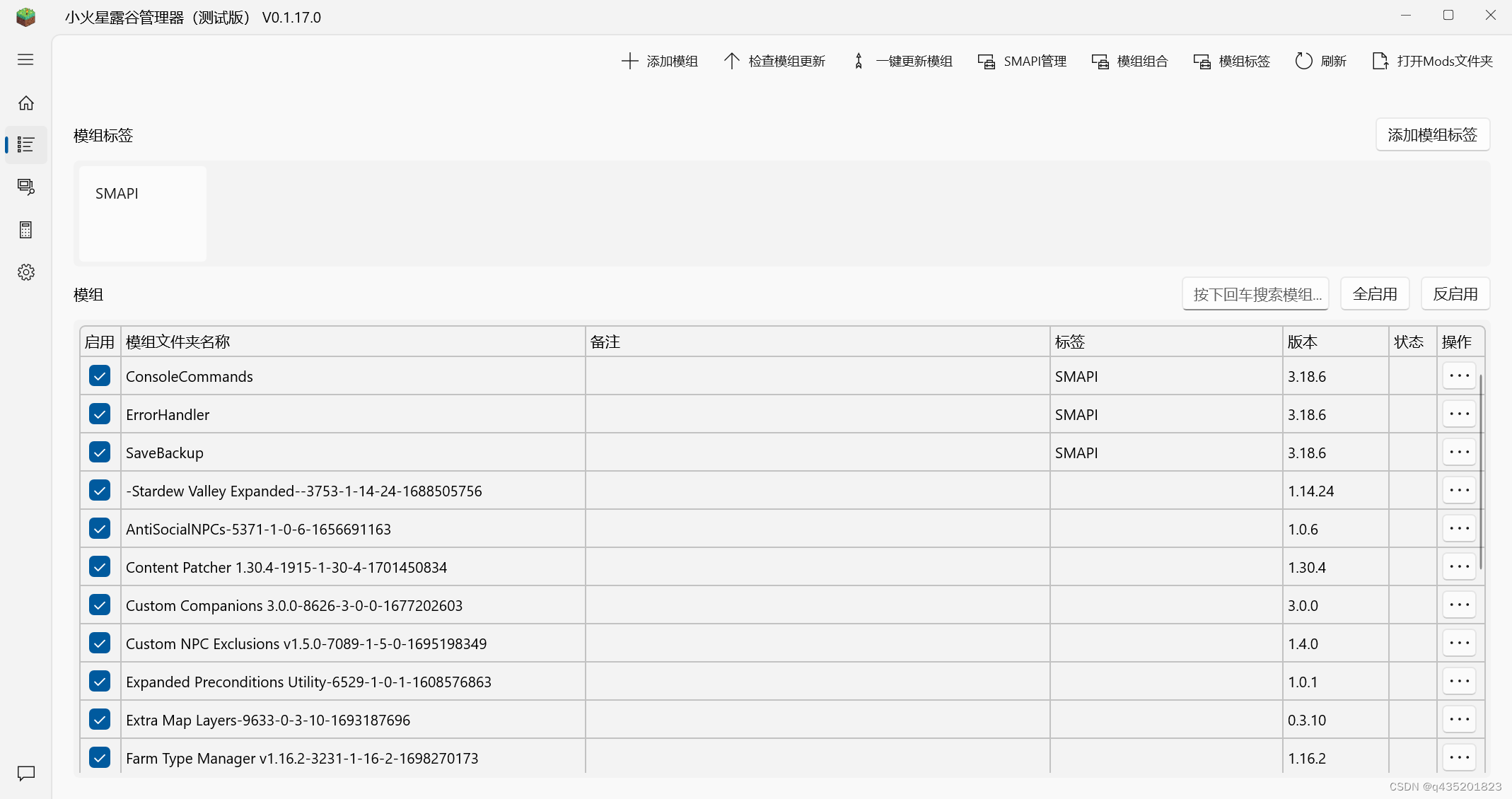Click the Add Mod Tag button
The image size is (1512, 799).
(x=1432, y=134)
